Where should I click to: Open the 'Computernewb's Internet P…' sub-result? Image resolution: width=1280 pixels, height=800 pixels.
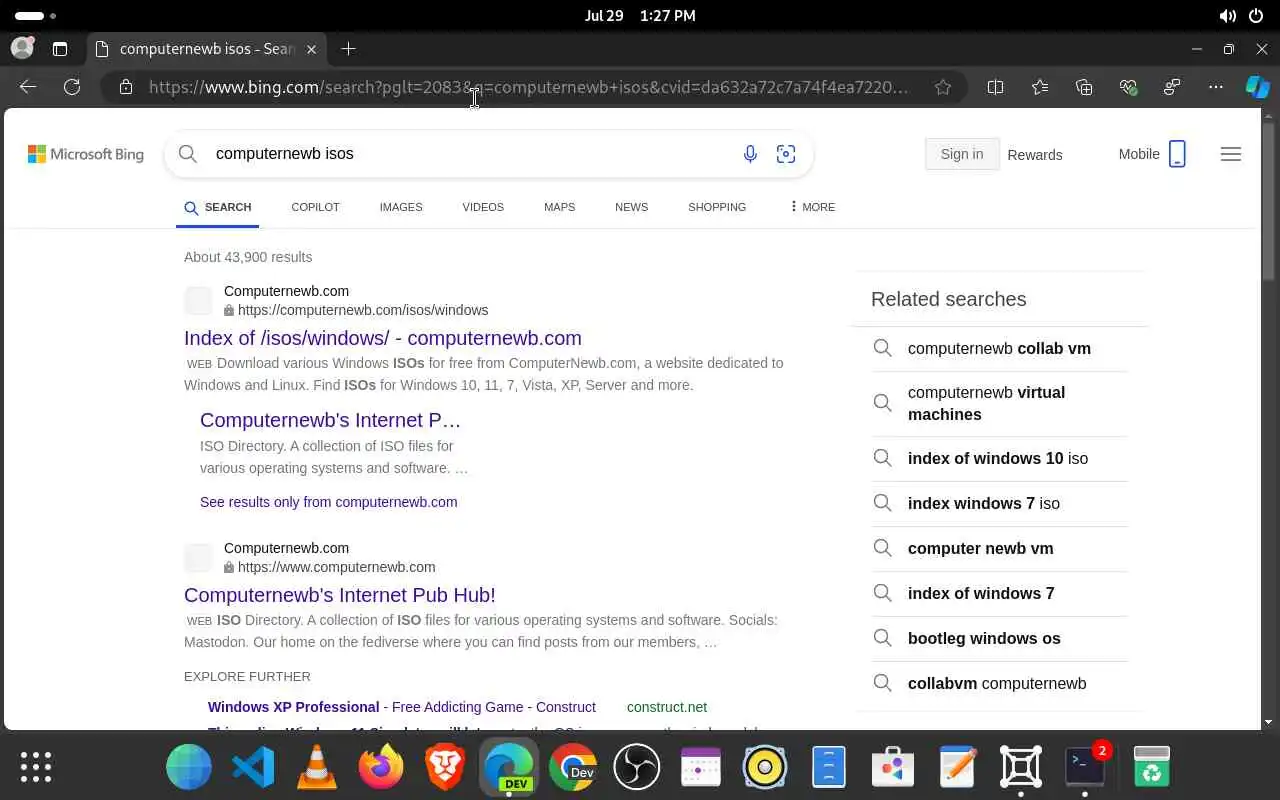coord(330,420)
